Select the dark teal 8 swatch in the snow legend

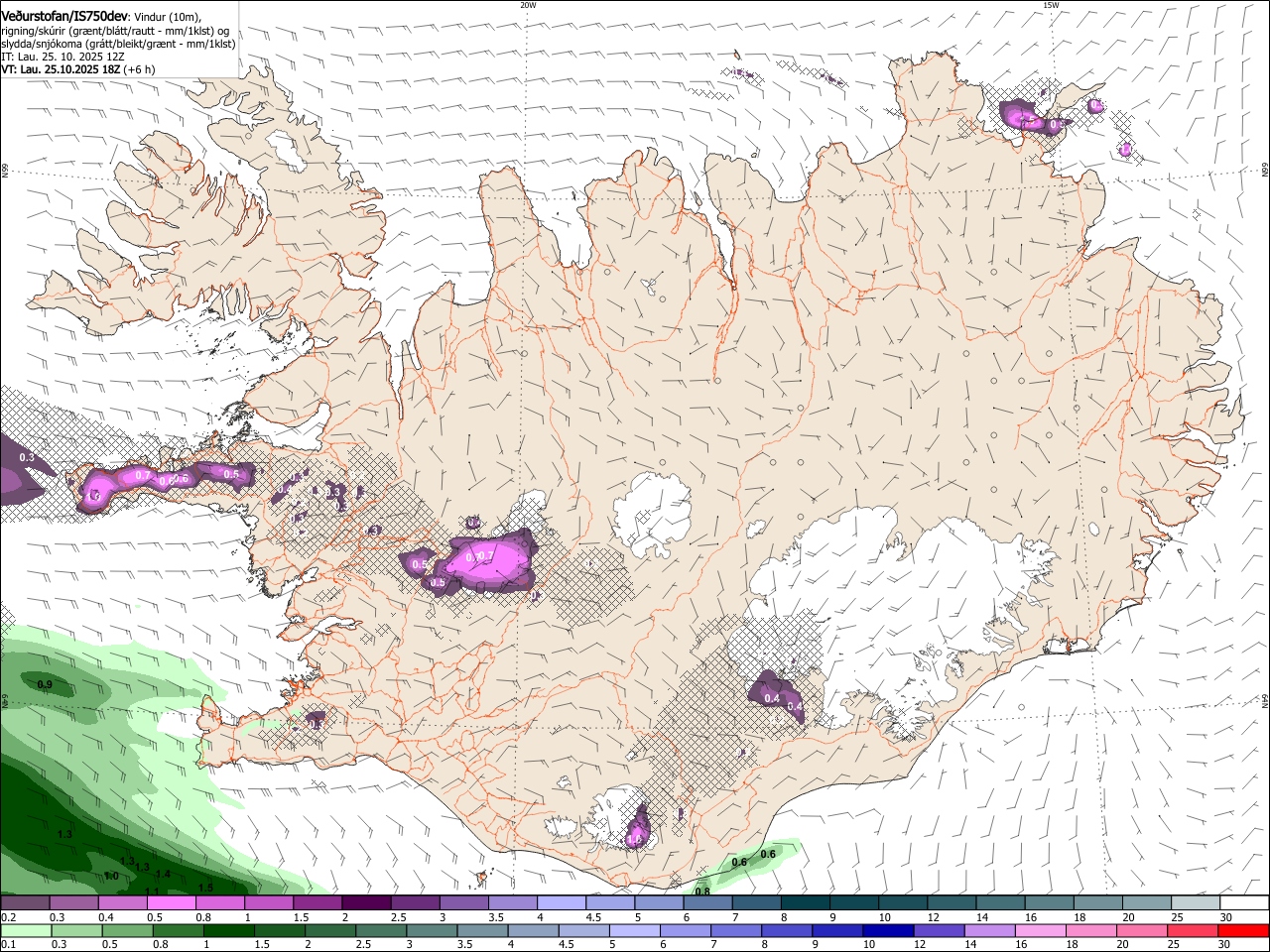[x=806, y=902]
